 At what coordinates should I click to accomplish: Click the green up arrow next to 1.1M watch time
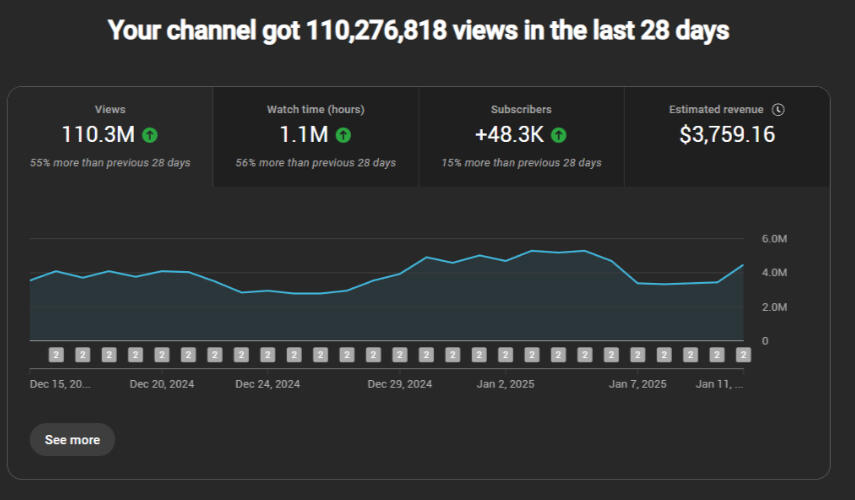pyautogui.click(x=343, y=135)
